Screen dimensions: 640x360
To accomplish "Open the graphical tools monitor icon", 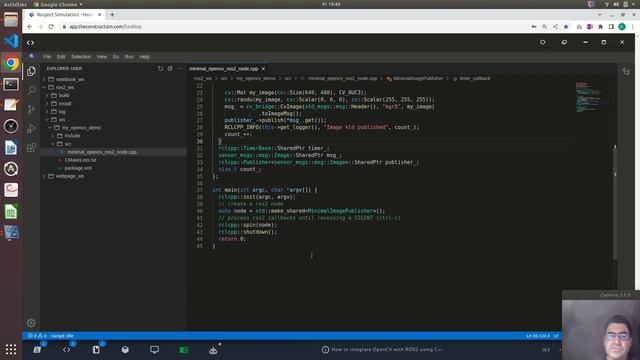I will coord(154,350).
